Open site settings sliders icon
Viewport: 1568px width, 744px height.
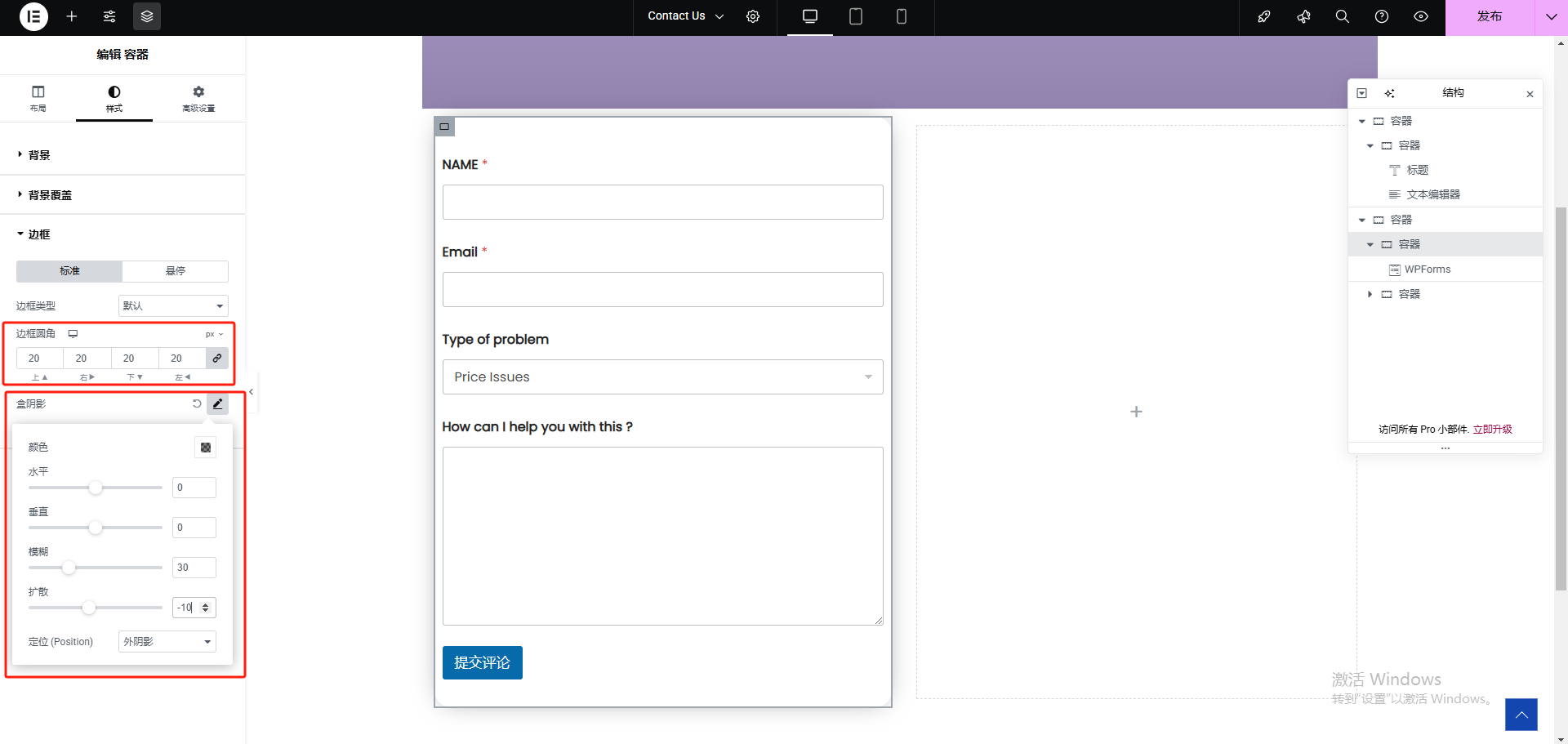(109, 16)
